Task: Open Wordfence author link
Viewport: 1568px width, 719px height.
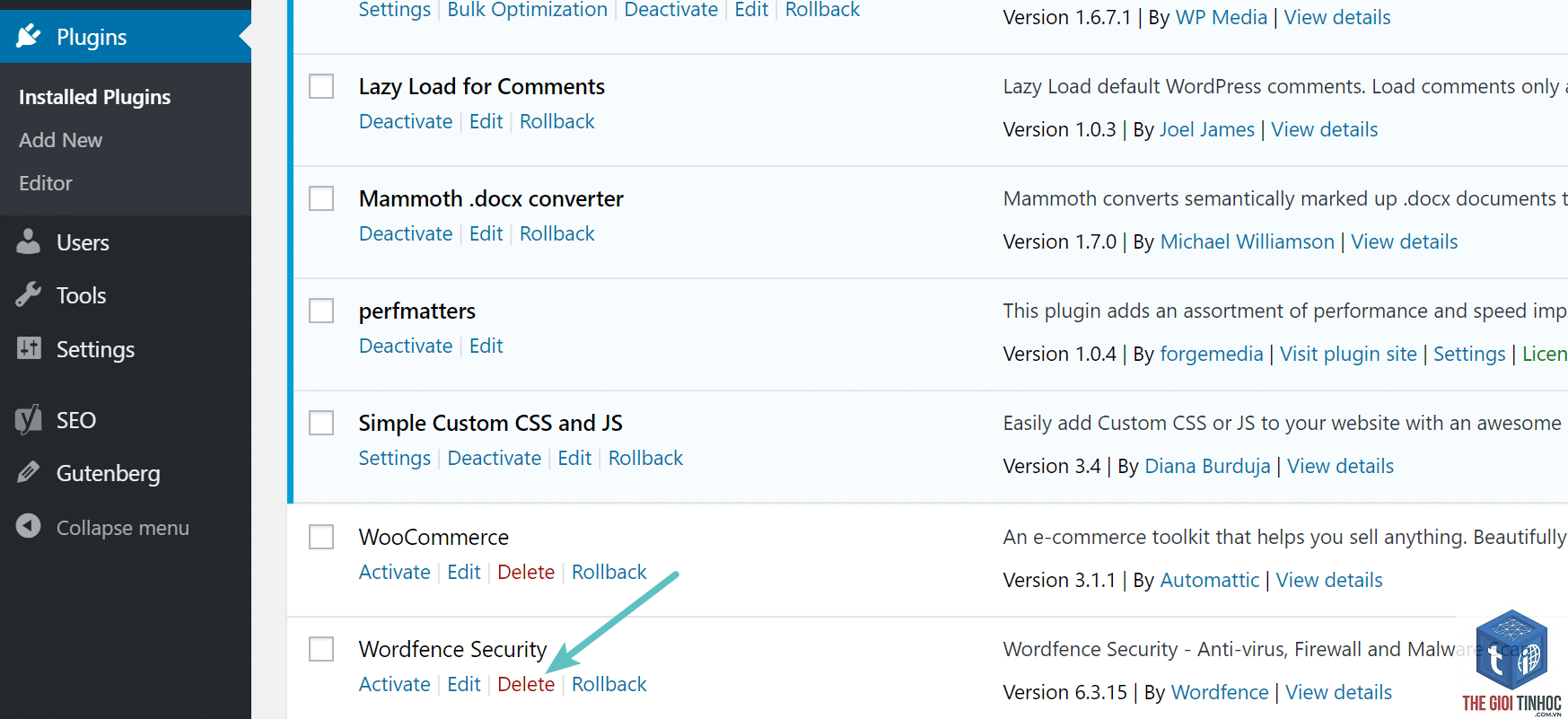Action: pos(1220,692)
